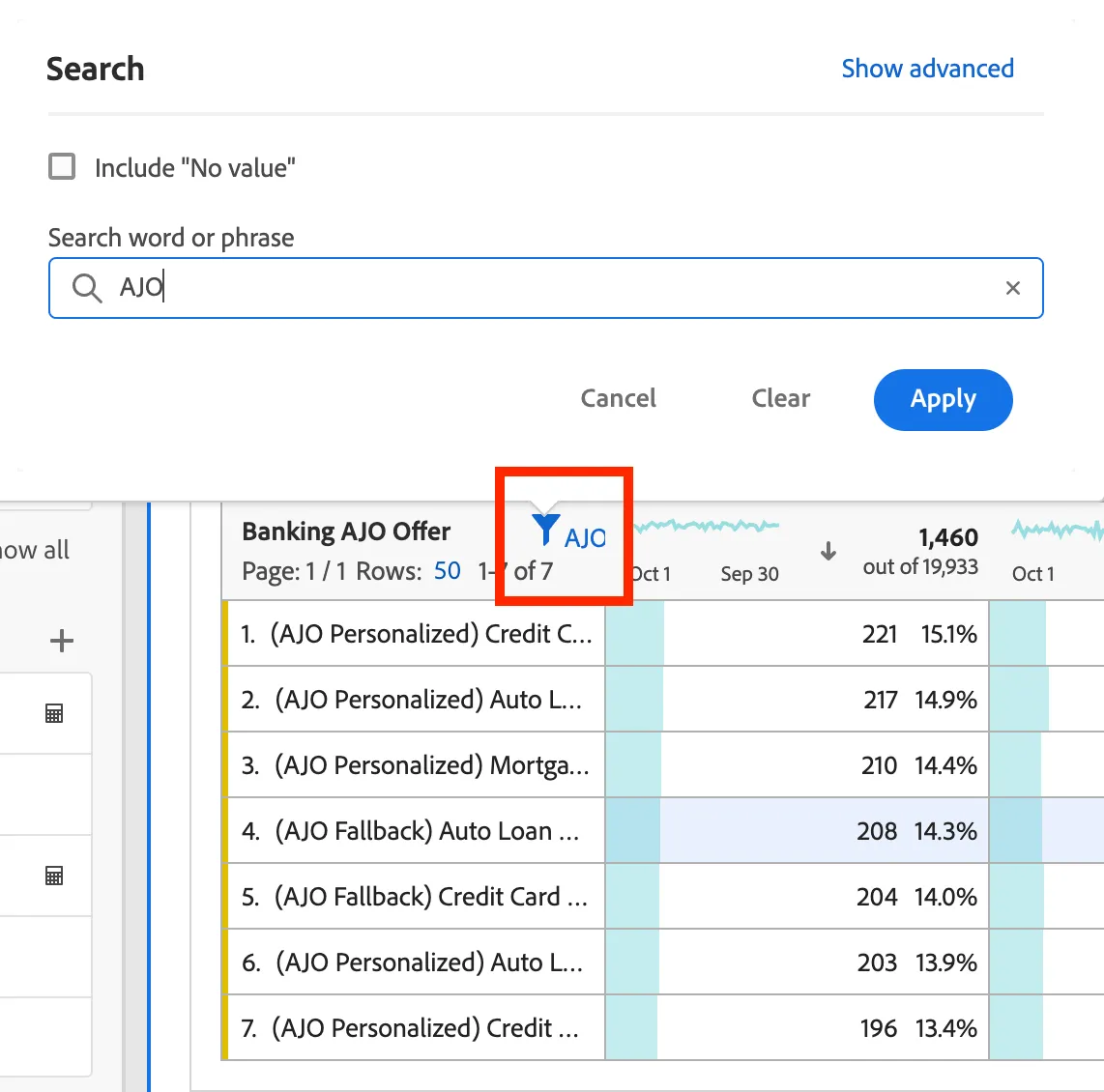This screenshot has height=1092, width=1104.
Task: Click the 204 value cell
Action: (877, 897)
